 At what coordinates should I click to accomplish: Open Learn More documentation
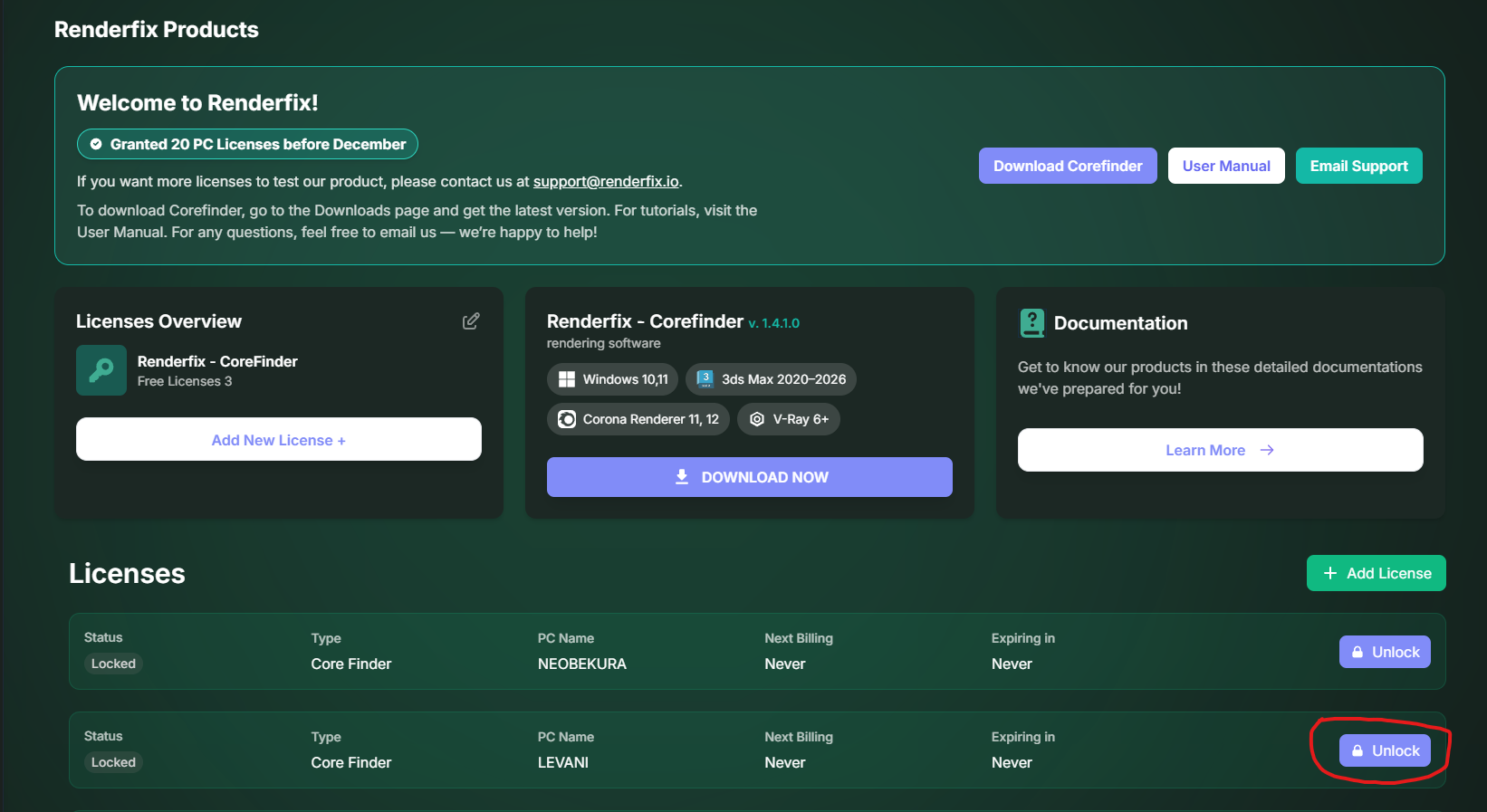click(x=1220, y=450)
